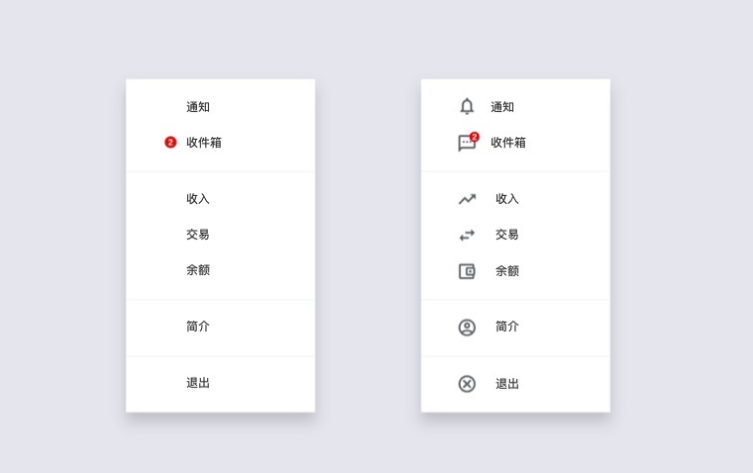Click the wallet icon beside 余额
The width and height of the screenshot is (753, 473).
pos(467,271)
